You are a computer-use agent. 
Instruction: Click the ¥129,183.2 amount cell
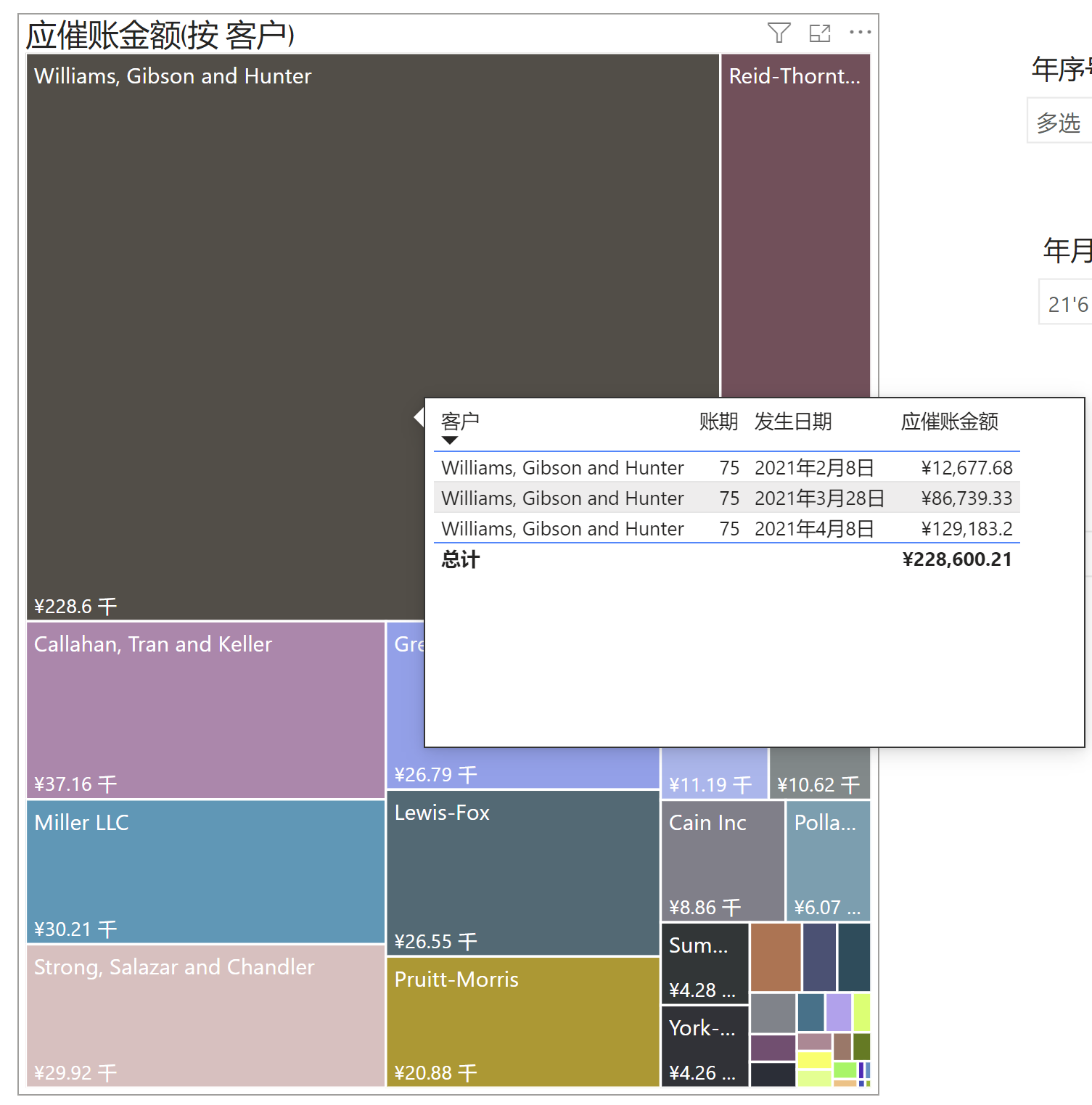point(966,529)
